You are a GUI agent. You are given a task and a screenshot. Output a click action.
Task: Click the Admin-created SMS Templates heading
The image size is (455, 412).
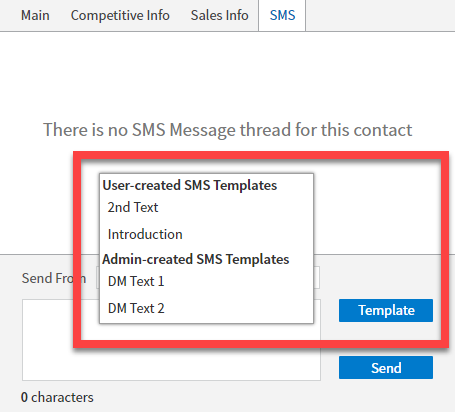click(196, 259)
